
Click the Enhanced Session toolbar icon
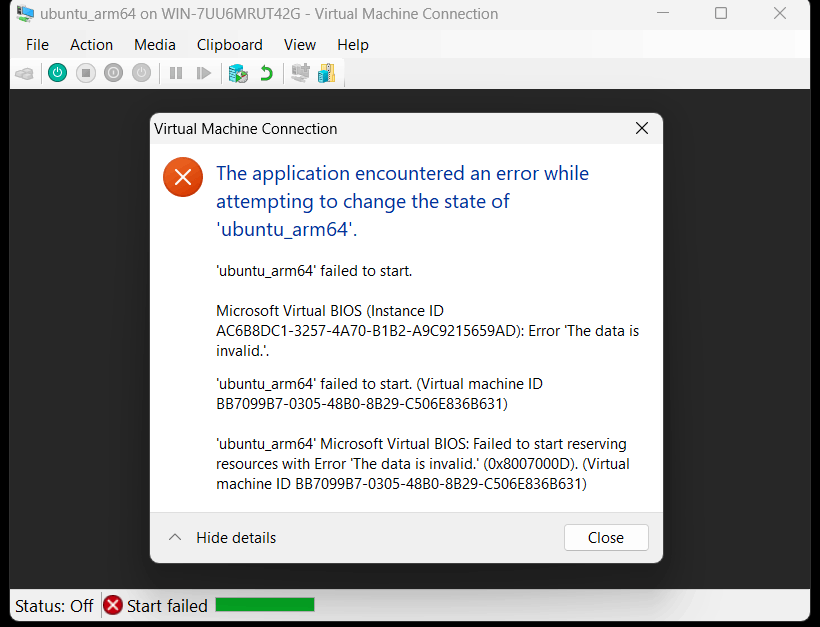click(300, 73)
